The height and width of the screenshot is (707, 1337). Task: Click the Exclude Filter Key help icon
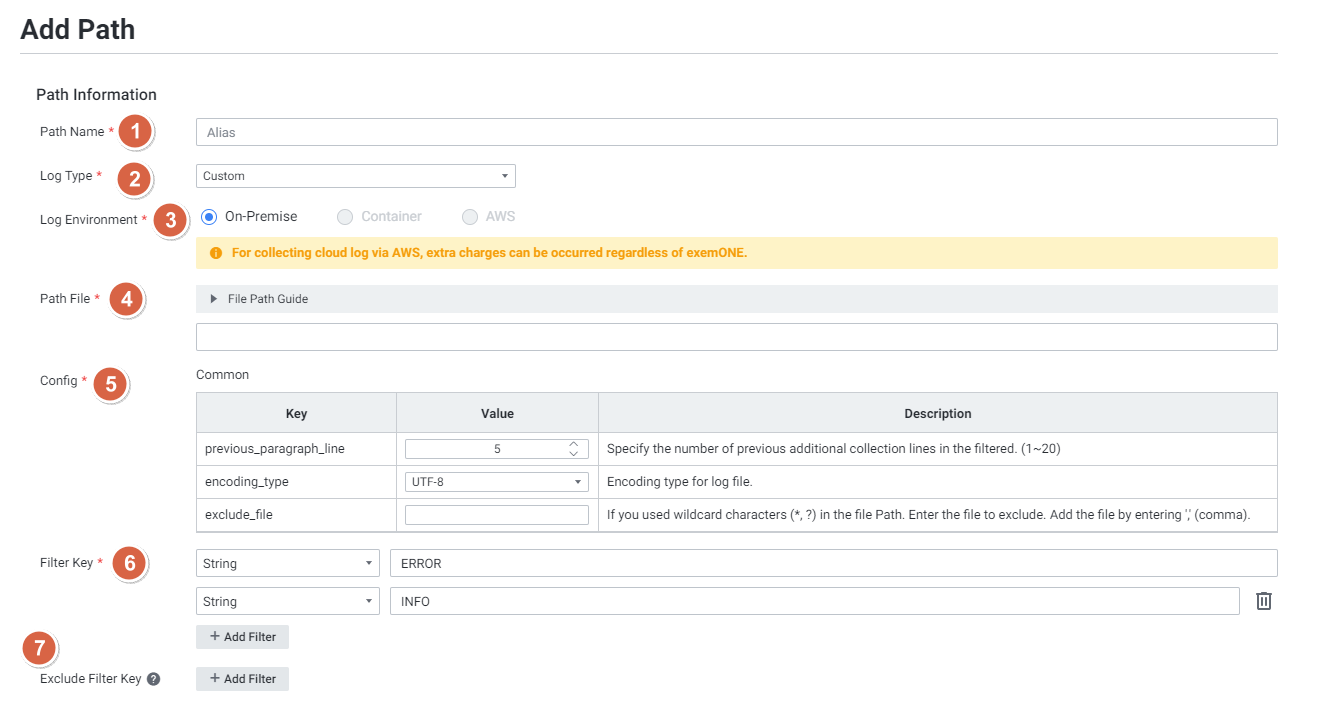tap(154, 679)
